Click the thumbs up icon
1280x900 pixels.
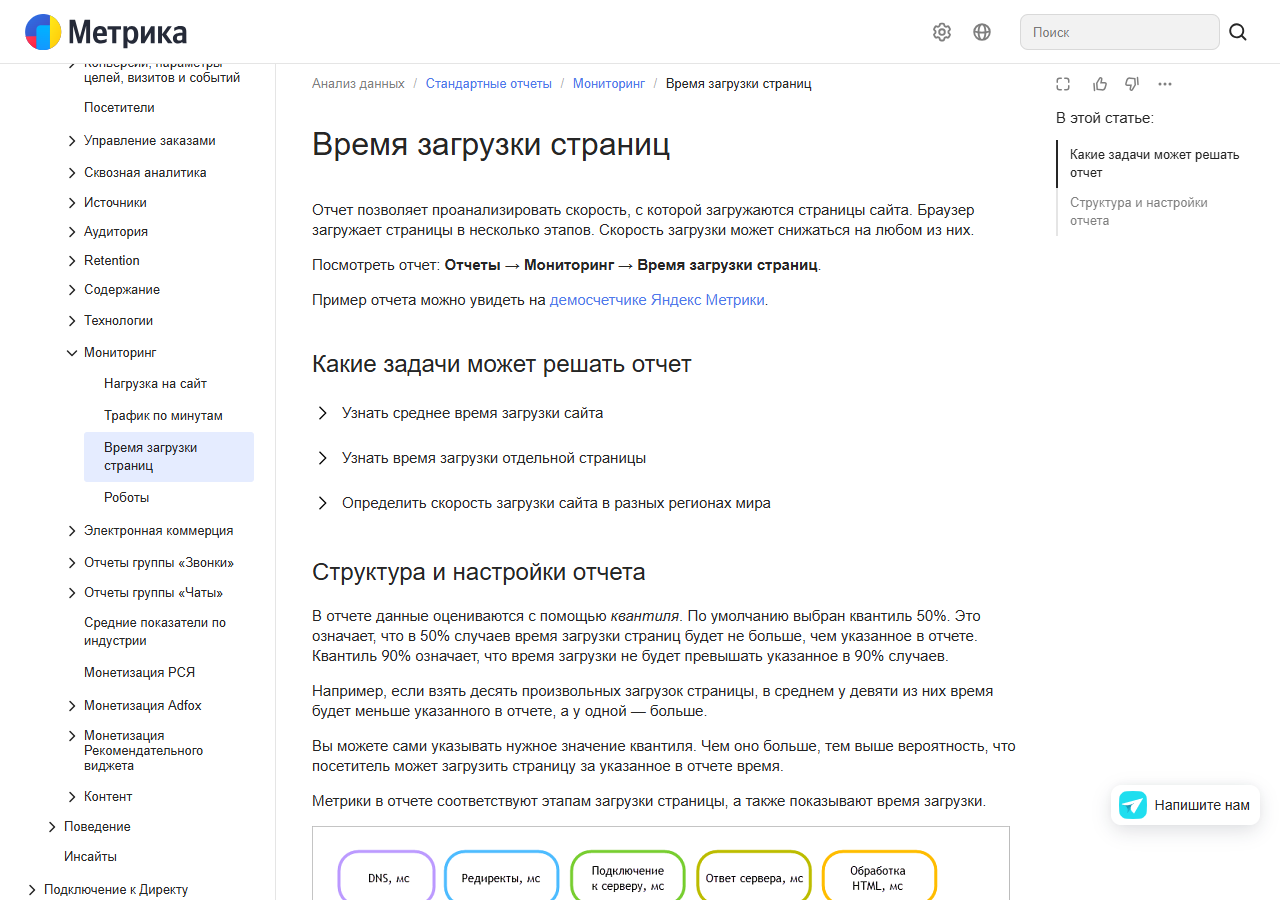pyautogui.click(x=1100, y=84)
